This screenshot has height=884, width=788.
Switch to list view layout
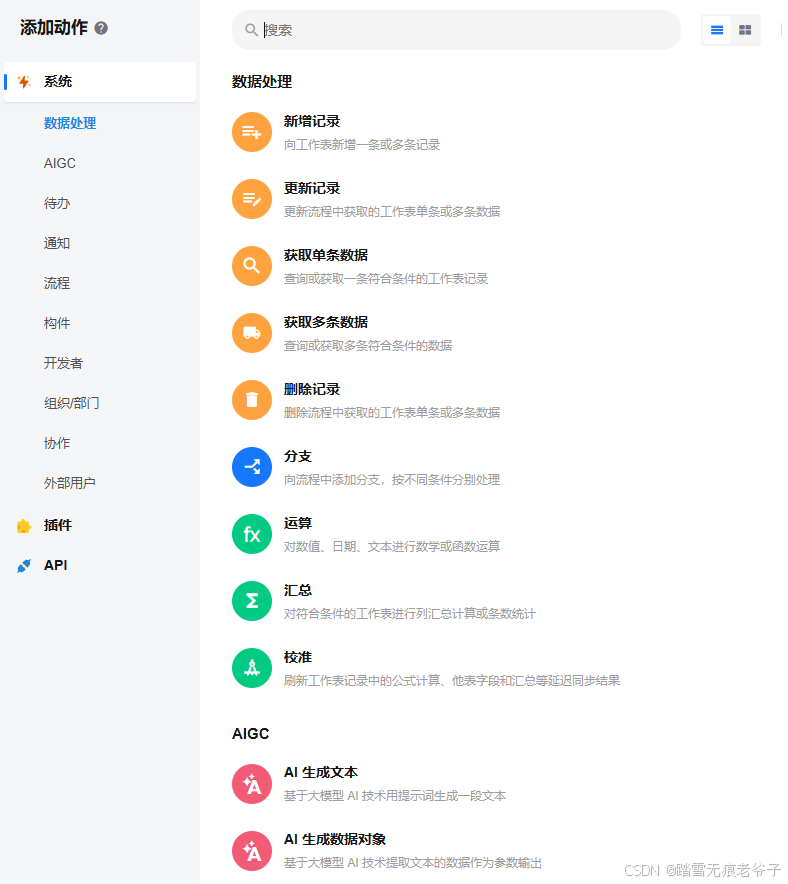(x=716, y=30)
